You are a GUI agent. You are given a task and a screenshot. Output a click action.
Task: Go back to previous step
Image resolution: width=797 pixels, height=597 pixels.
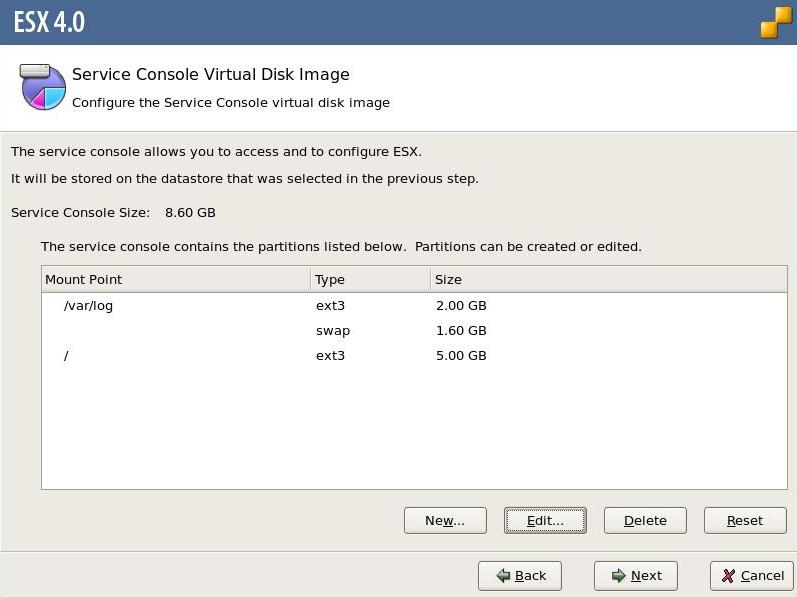(x=520, y=576)
